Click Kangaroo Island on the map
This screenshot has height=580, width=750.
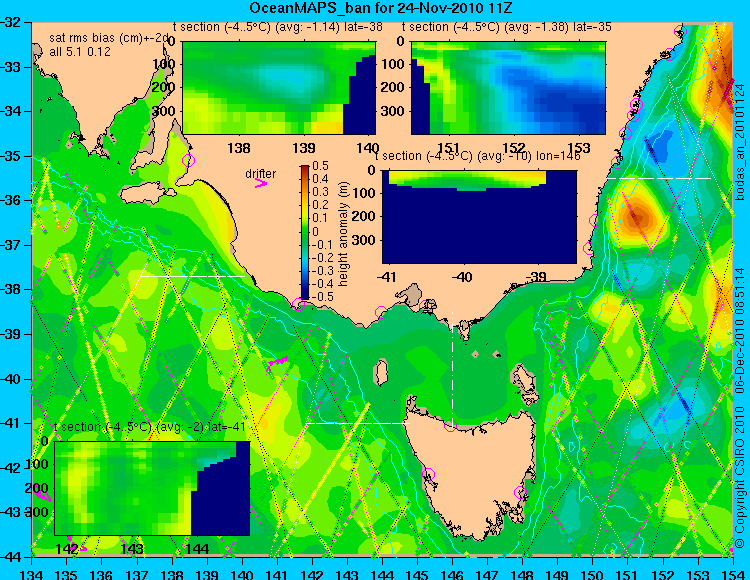(146, 193)
